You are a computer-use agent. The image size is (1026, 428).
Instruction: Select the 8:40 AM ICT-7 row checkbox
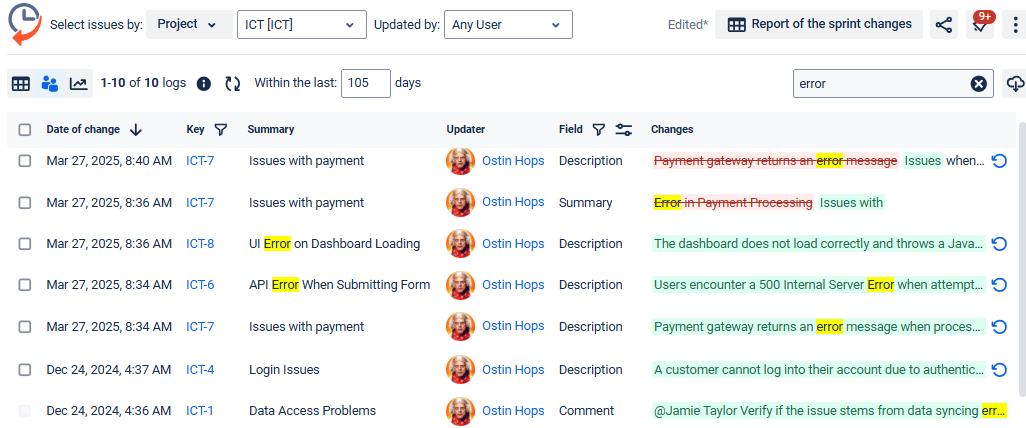pyautogui.click(x=25, y=161)
